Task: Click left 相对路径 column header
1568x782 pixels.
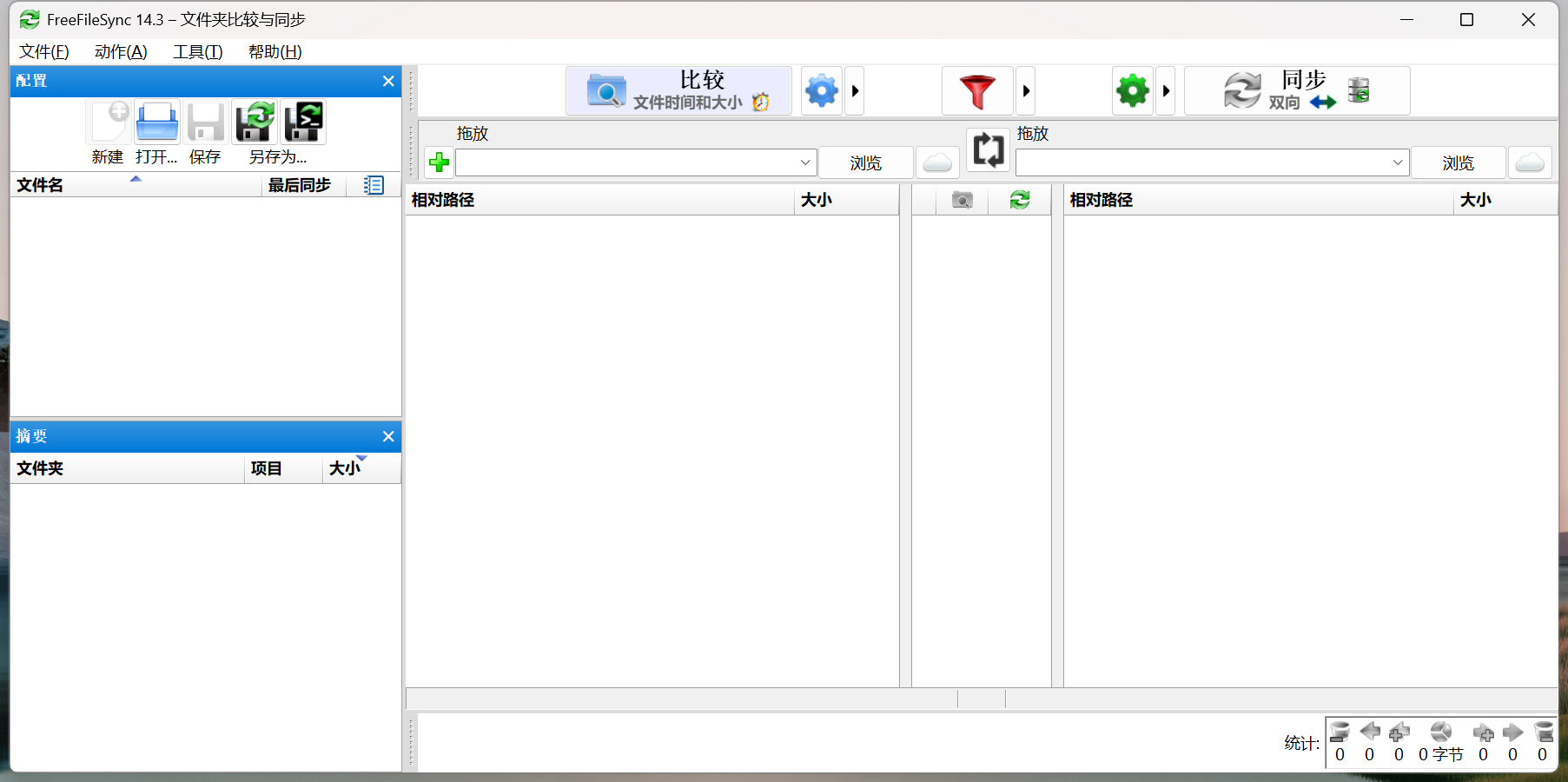Action: [x=600, y=200]
